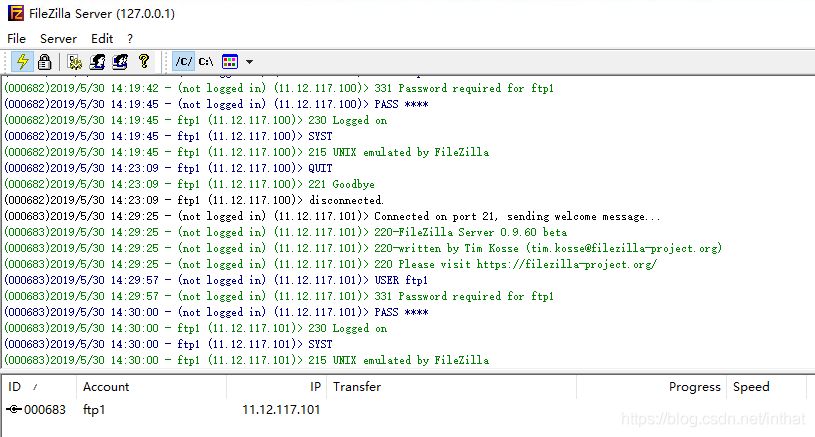The height and width of the screenshot is (437, 815).
Task: Open server settings gear icon
Action: coord(74,62)
